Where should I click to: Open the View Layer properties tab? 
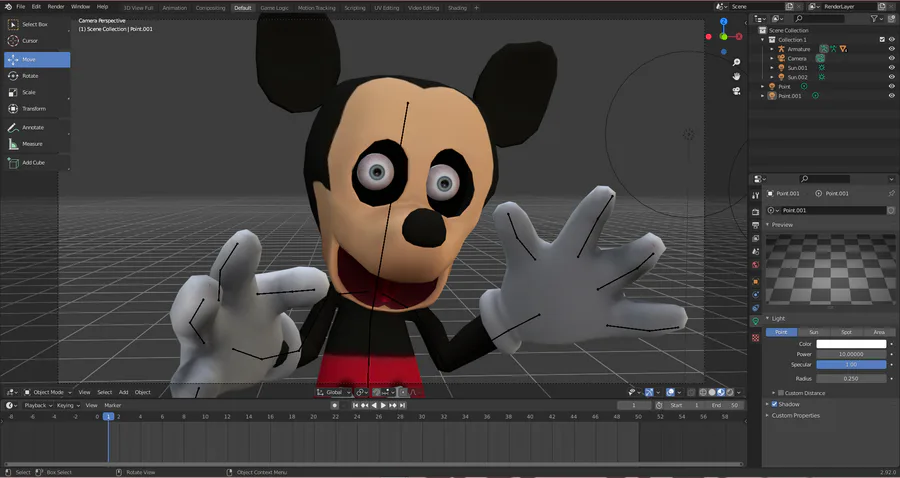coord(755,238)
